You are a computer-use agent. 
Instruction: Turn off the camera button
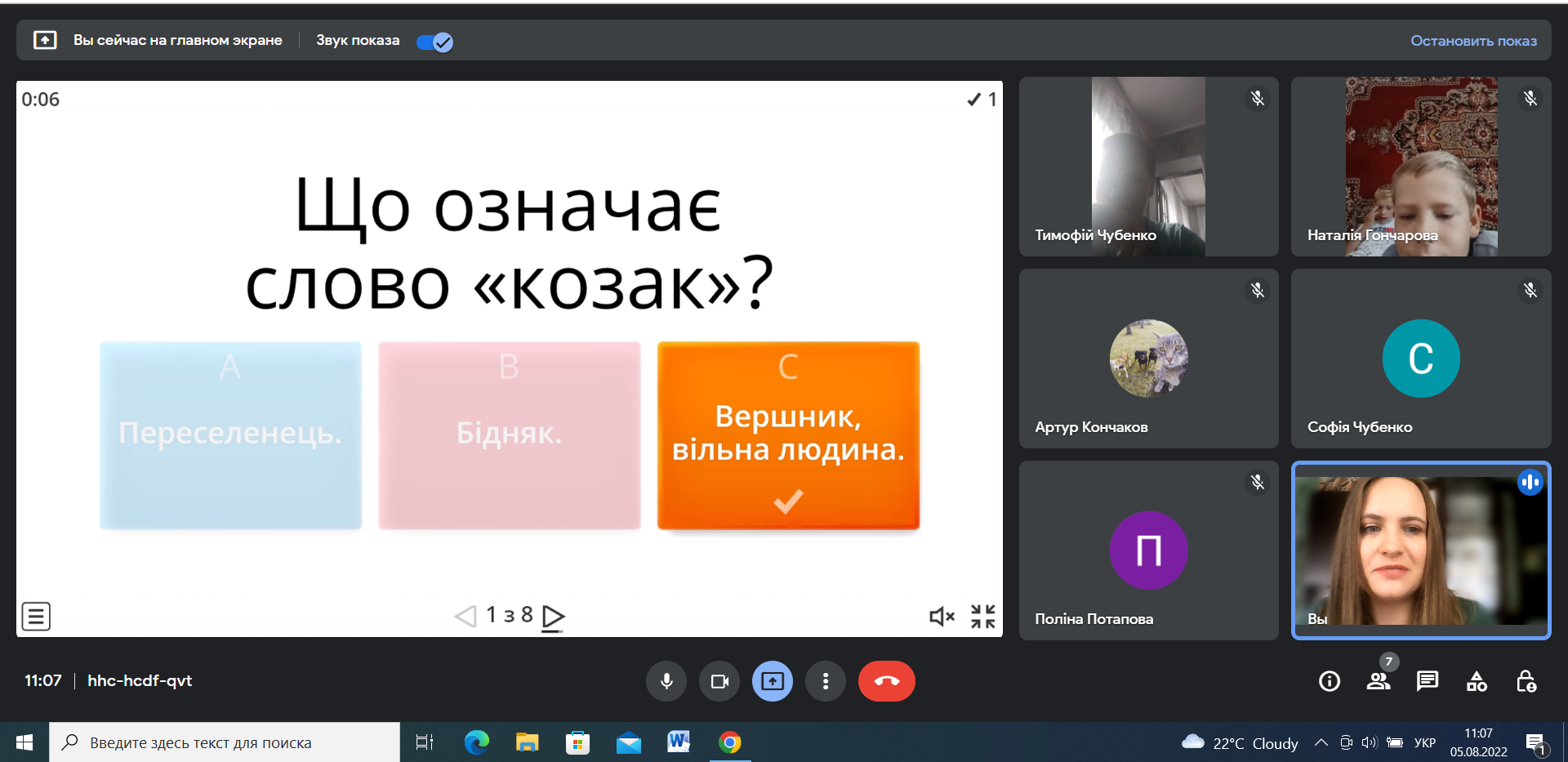point(719,681)
